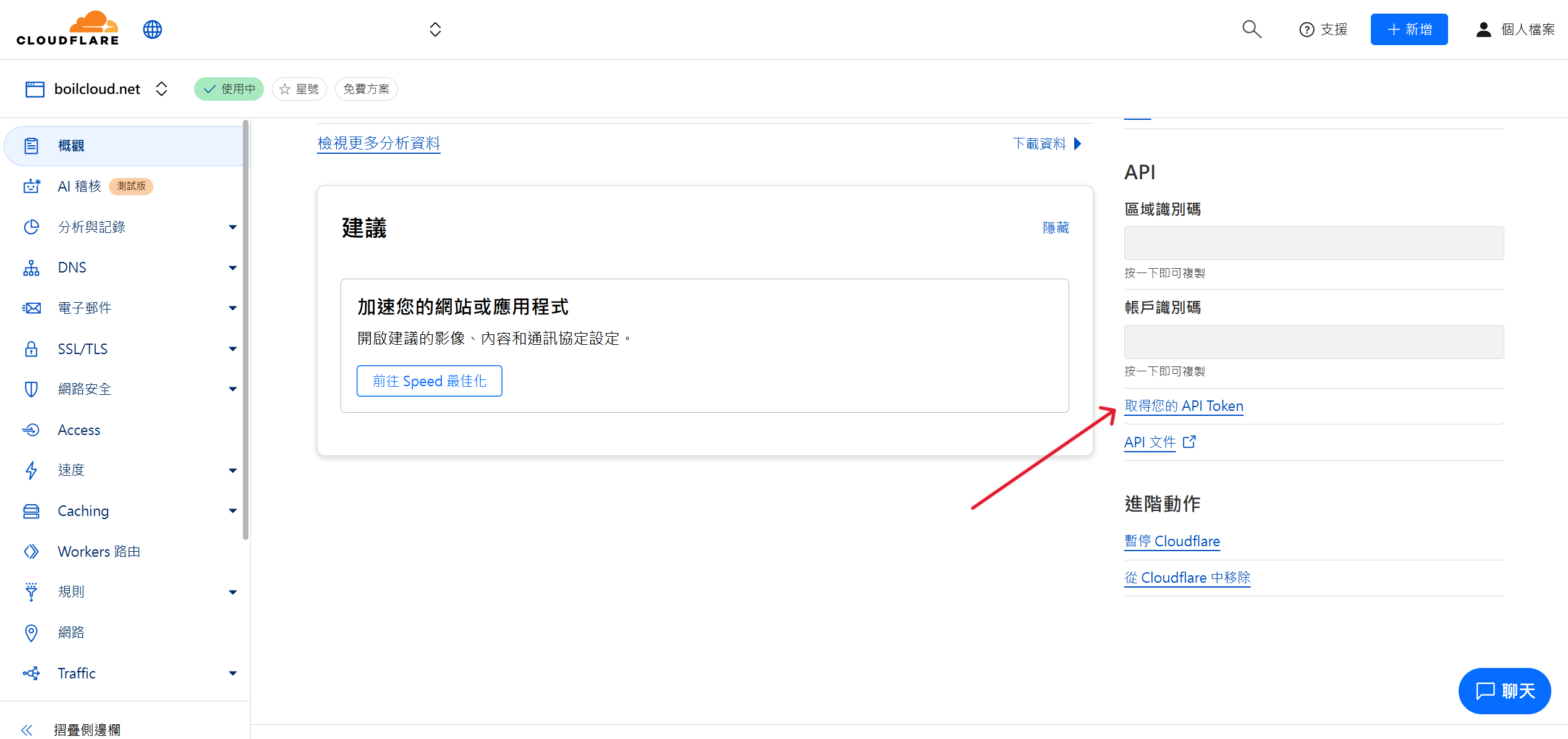The height and width of the screenshot is (739, 1568).
Task: Copy the 區域識別碼 zone ID field
Action: (x=1314, y=243)
